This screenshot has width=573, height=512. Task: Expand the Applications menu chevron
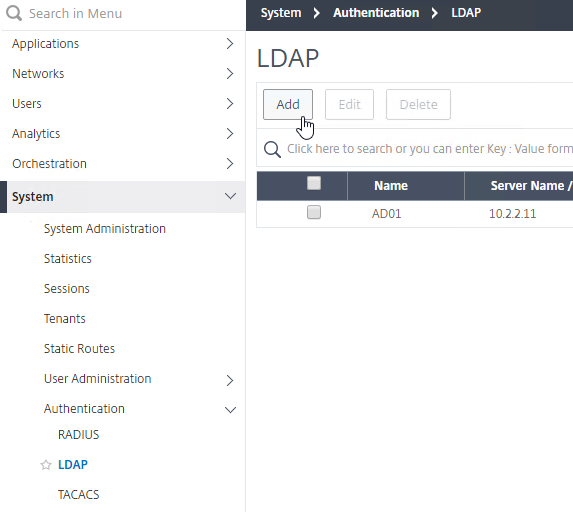click(229, 43)
